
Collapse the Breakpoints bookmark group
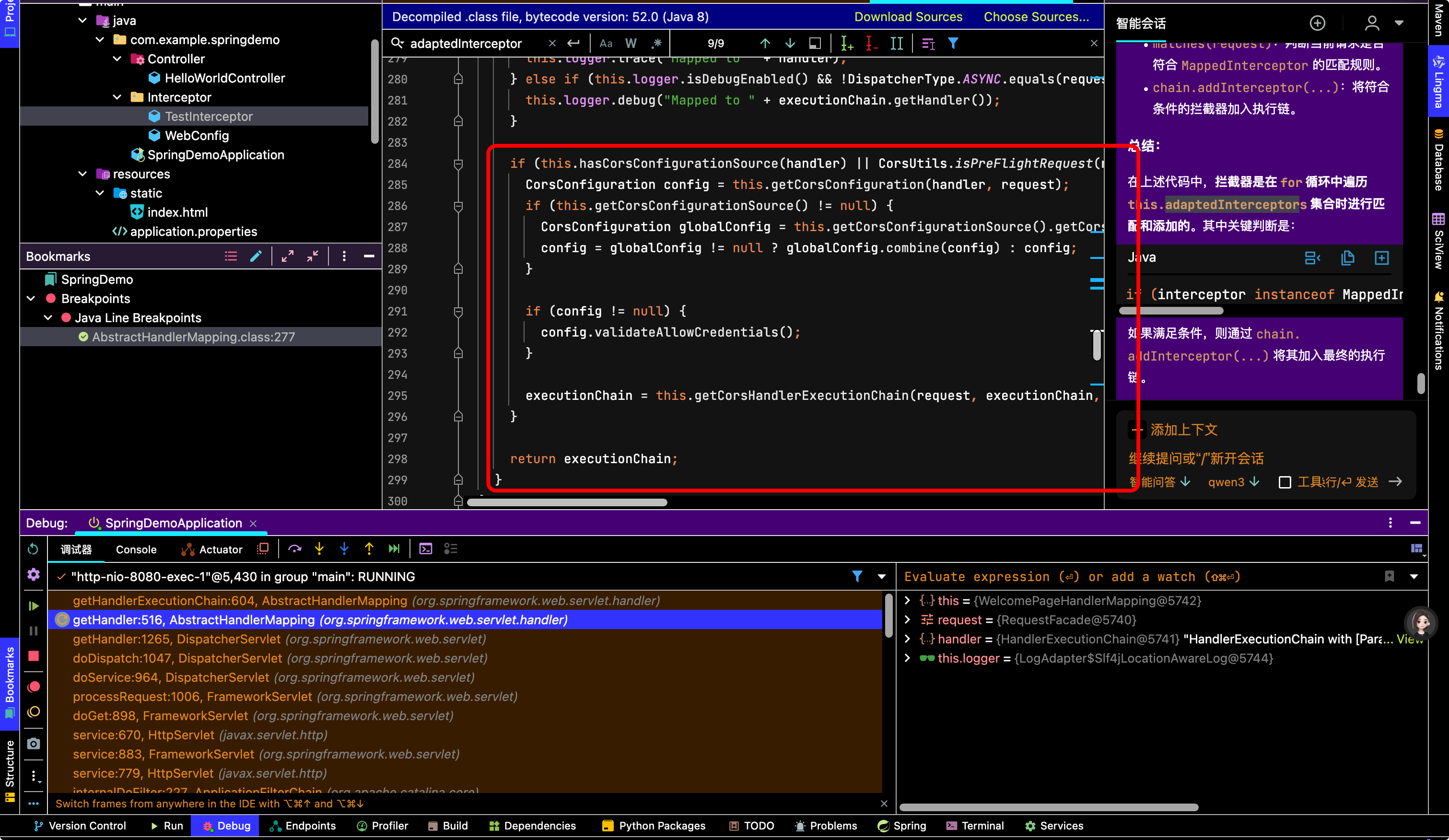point(32,298)
